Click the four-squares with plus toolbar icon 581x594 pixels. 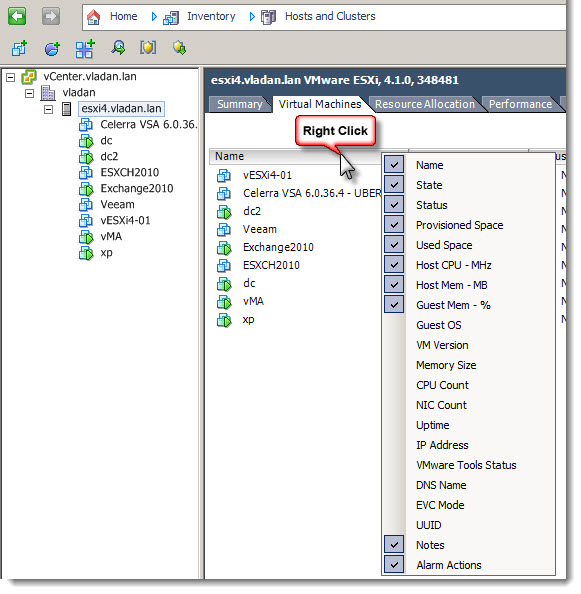[85, 48]
